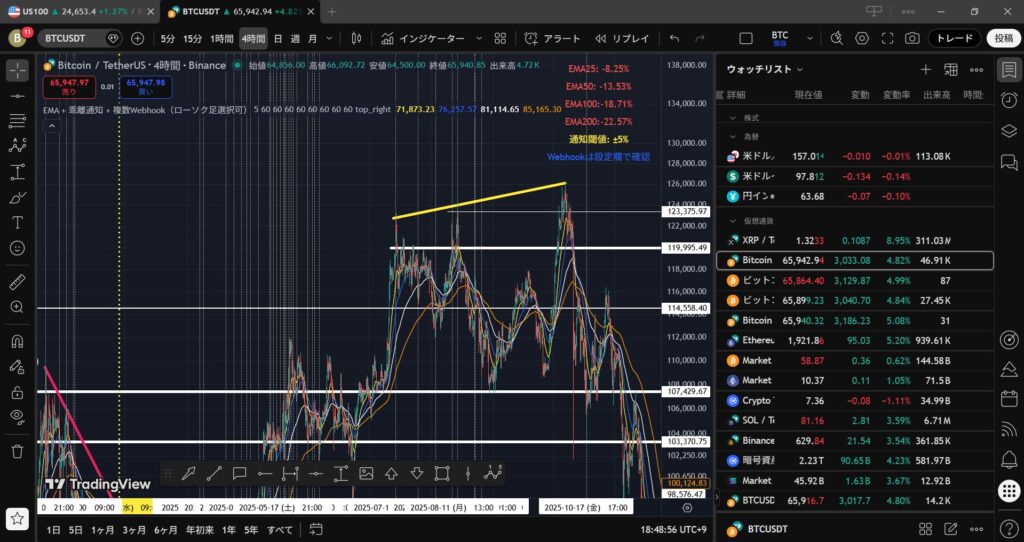Select the Text drawing tool
Viewport: 1024px width, 542px height.
tap(17, 222)
